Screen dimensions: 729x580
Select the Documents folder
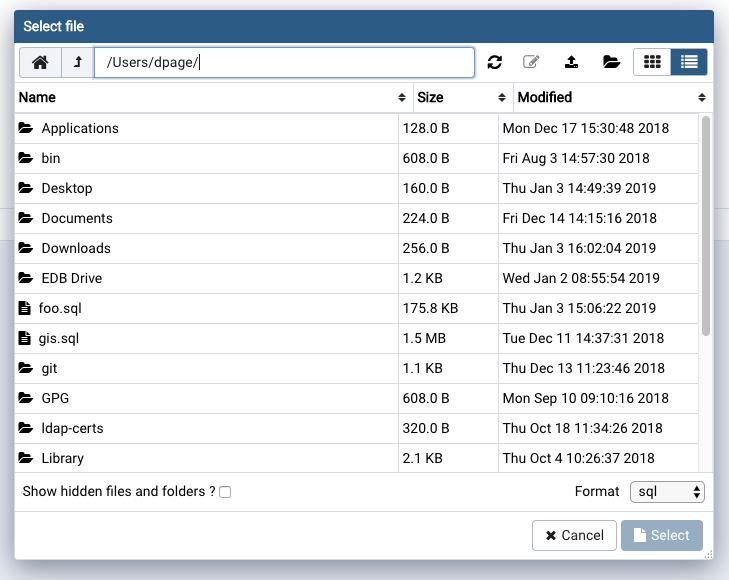[x=76, y=218]
